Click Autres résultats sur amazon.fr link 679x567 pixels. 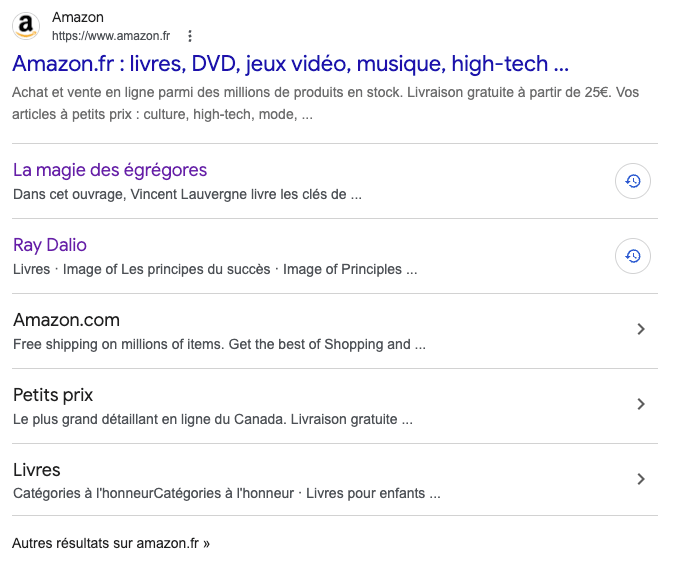(x=111, y=543)
